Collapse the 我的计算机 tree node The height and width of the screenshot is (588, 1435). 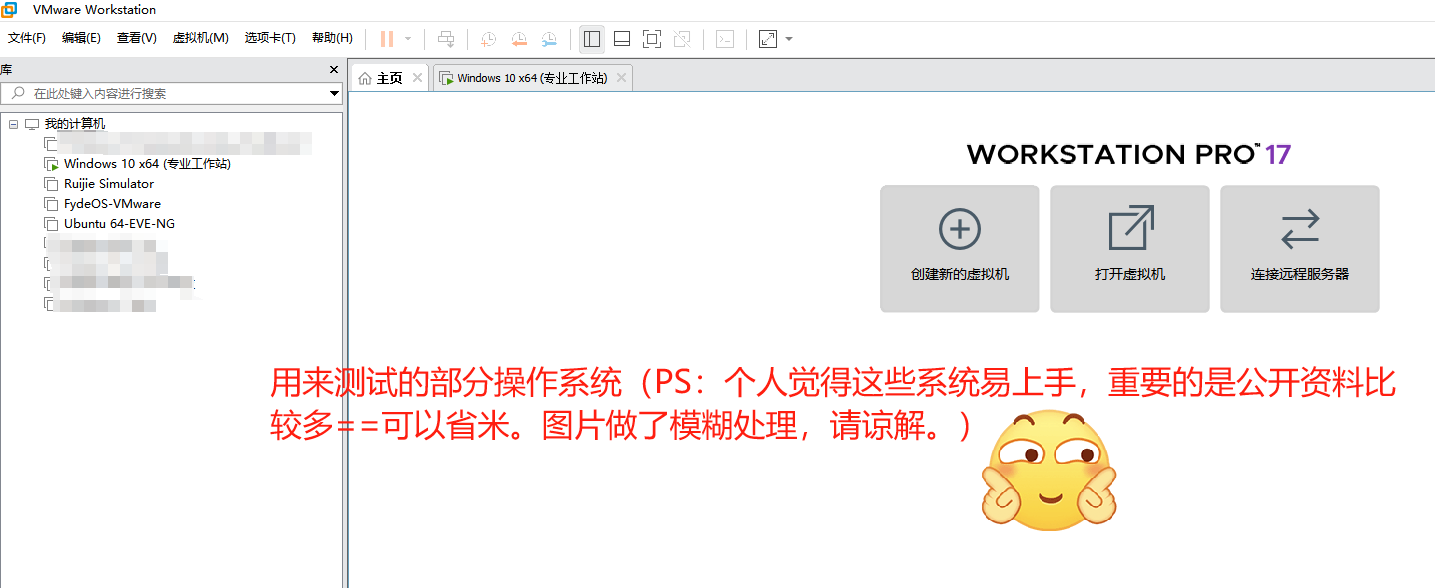(13, 124)
